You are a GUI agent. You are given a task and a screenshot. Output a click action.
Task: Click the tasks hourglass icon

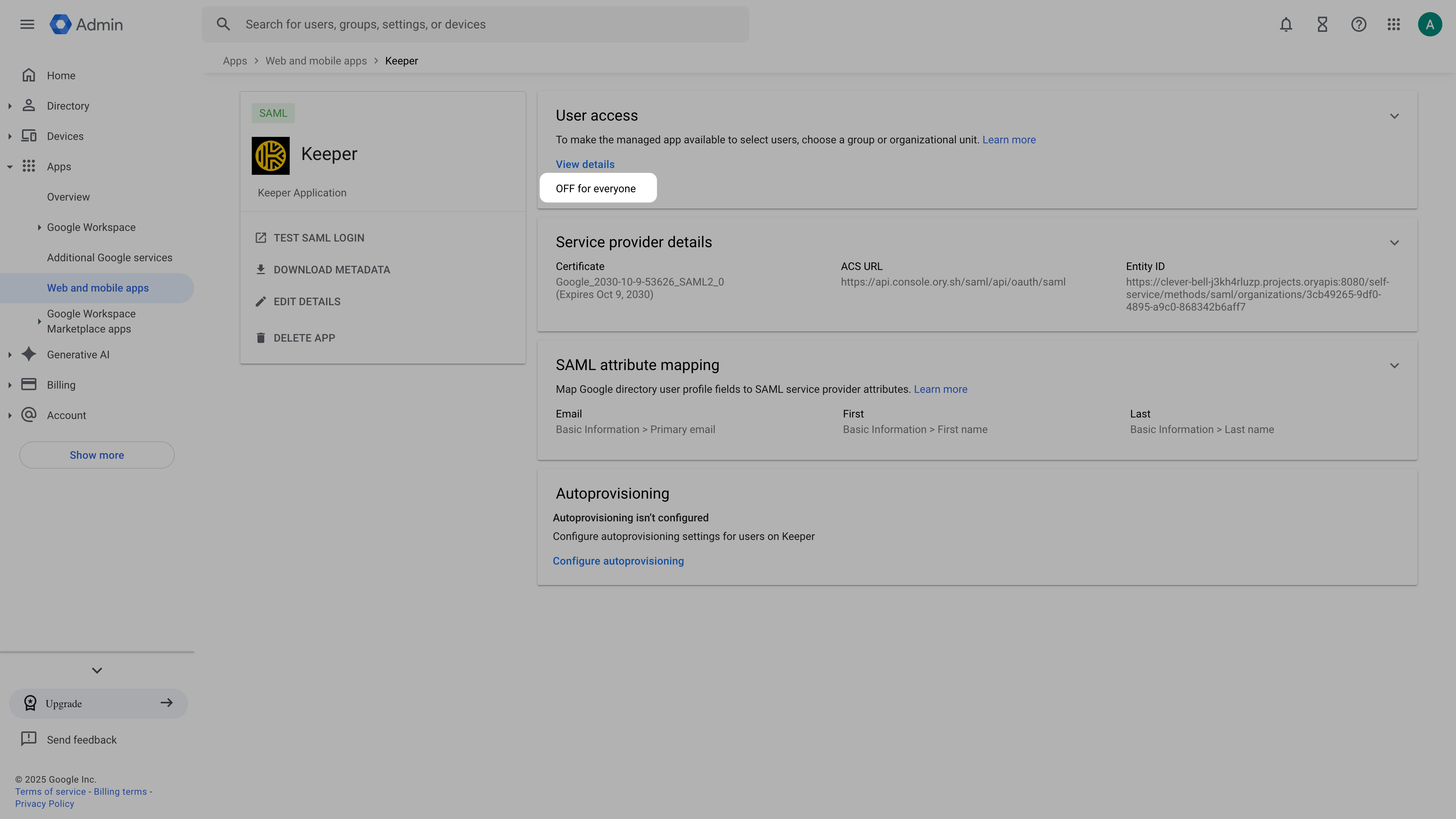pos(1322,24)
